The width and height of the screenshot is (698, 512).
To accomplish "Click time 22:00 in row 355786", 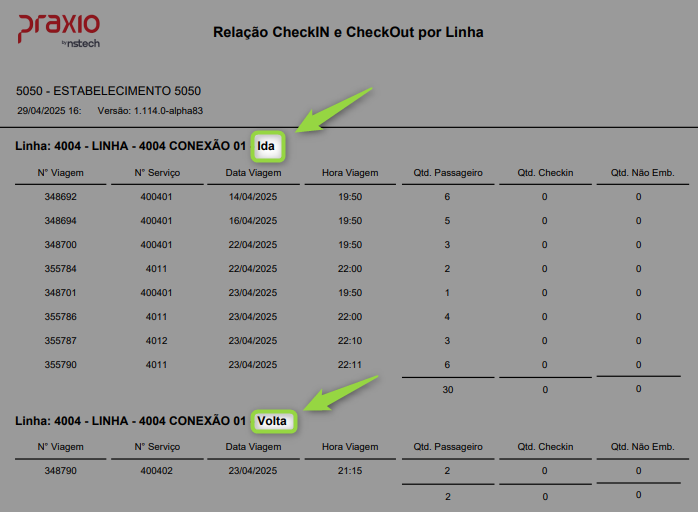I will click(350, 317).
